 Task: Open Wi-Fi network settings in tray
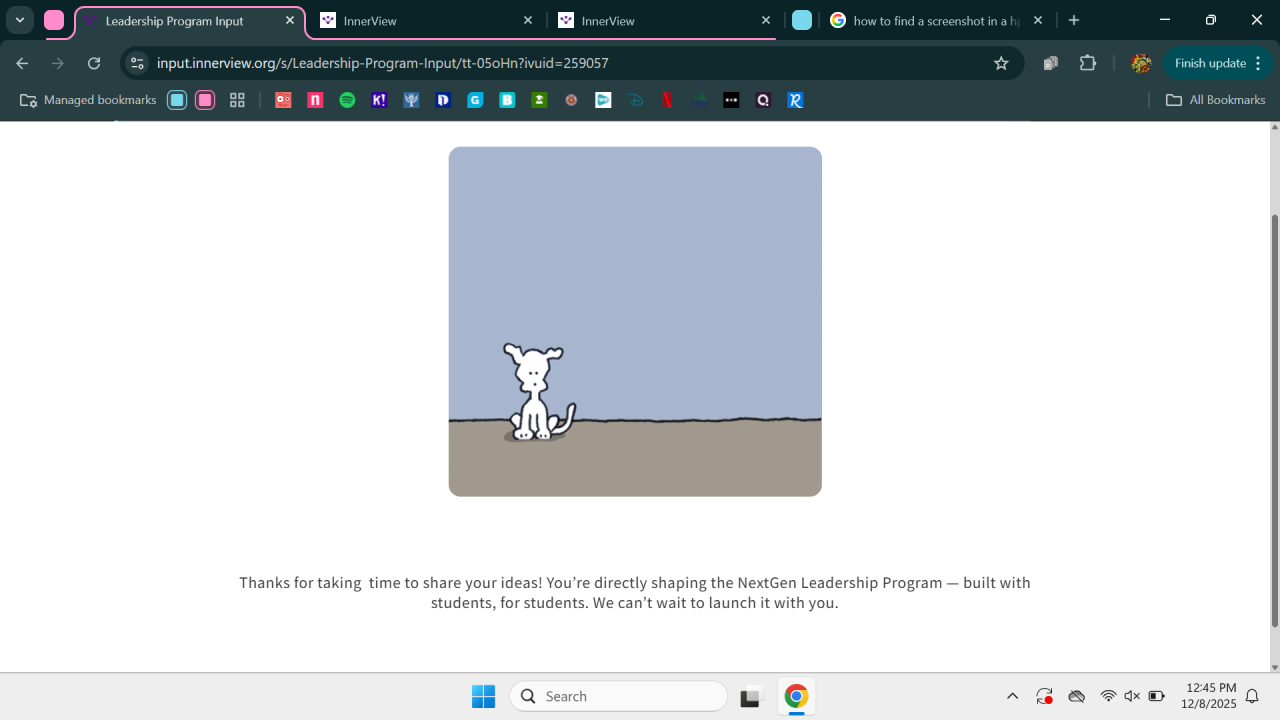click(x=1108, y=696)
